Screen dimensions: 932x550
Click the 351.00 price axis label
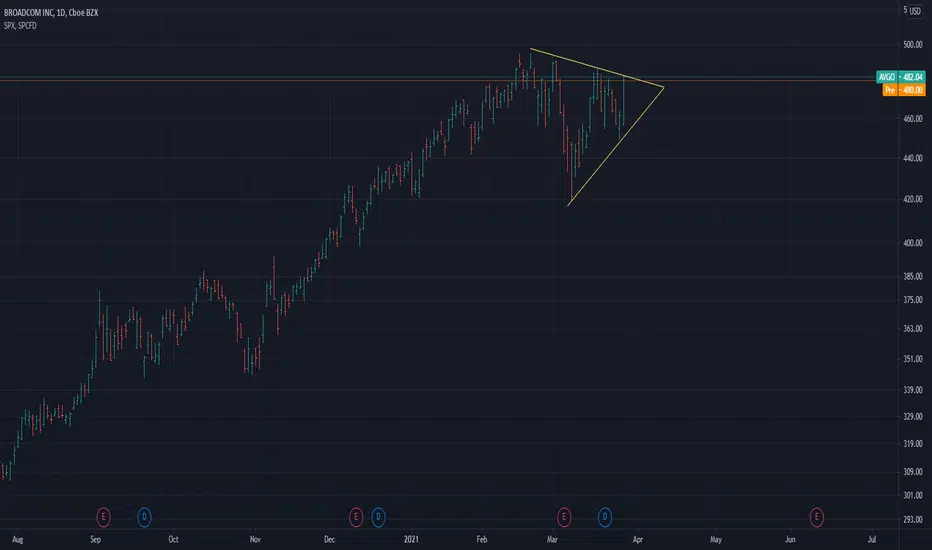(x=912, y=359)
